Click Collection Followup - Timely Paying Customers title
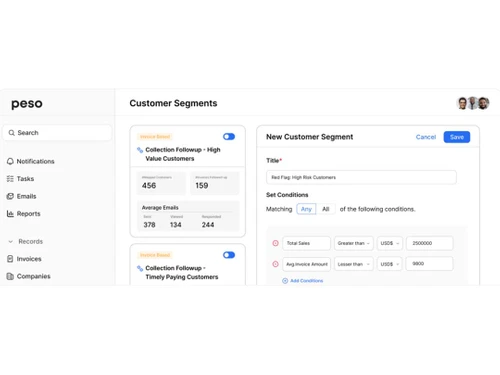This screenshot has height=375, width=500. click(182, 272)
